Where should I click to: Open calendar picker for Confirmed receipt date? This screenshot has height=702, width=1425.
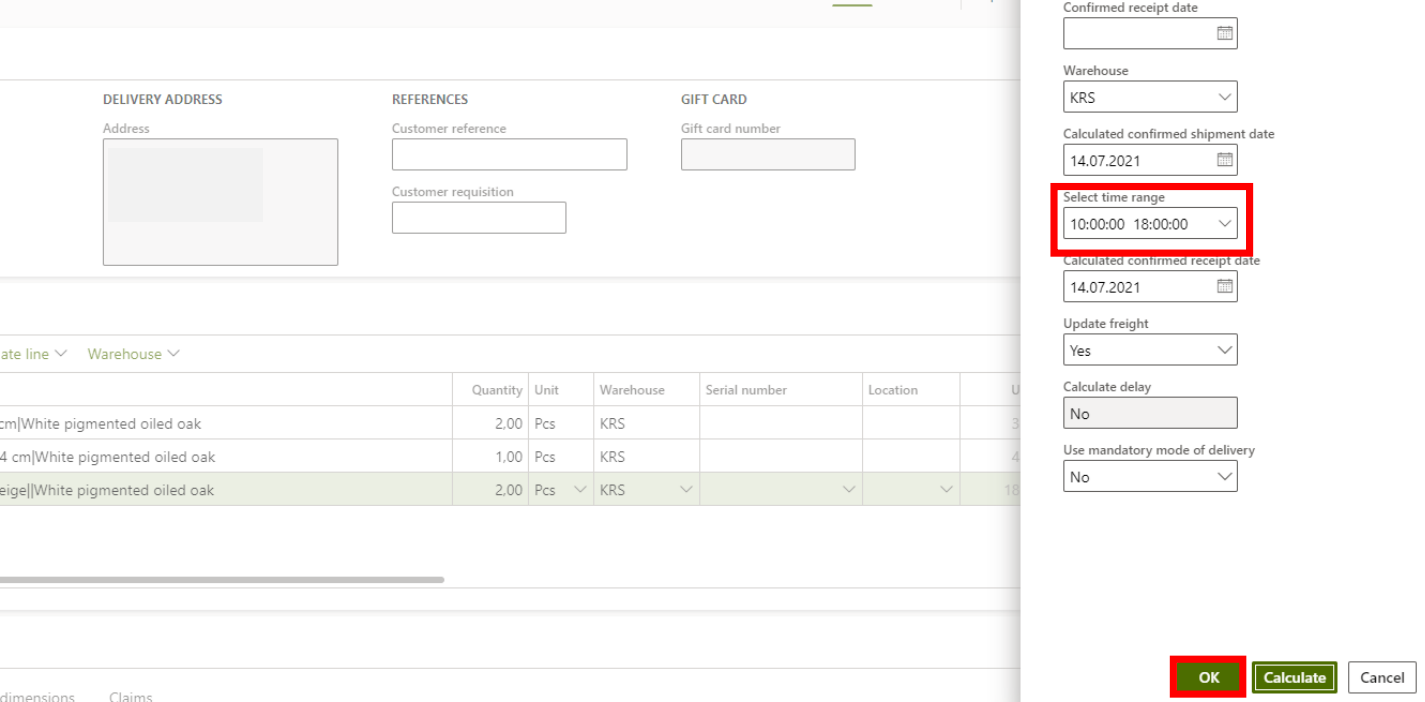pyautogui.click(x=1224, y=34)
